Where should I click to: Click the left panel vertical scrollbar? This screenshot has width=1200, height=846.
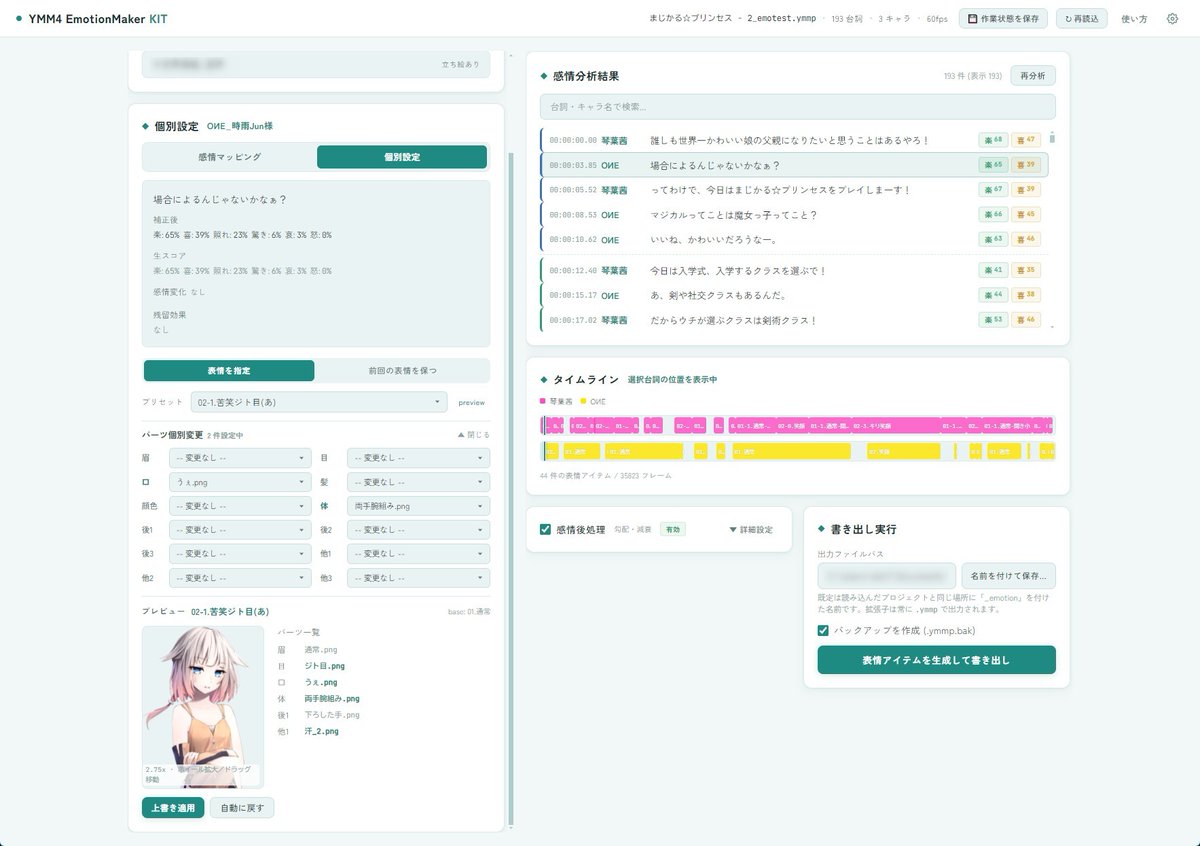tap(511, 488)
